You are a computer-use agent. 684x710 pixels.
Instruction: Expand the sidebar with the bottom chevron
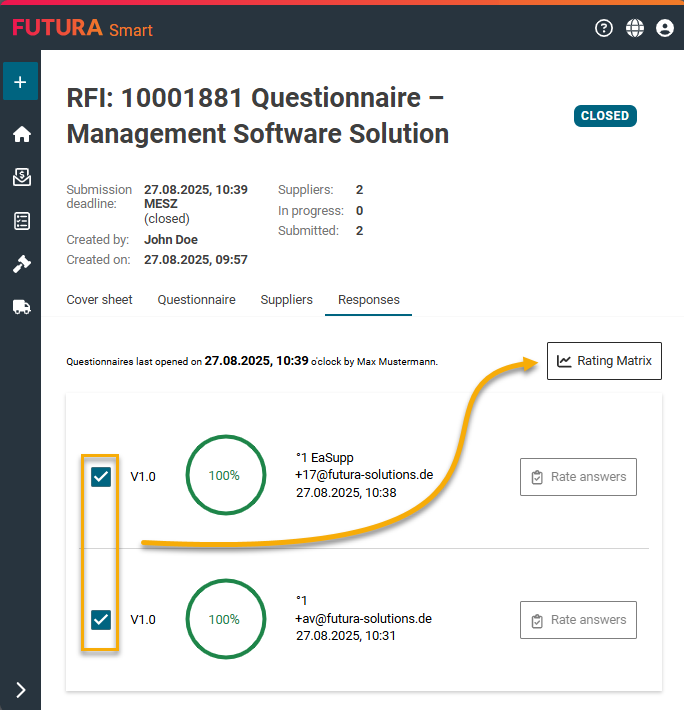click(21, 689)
